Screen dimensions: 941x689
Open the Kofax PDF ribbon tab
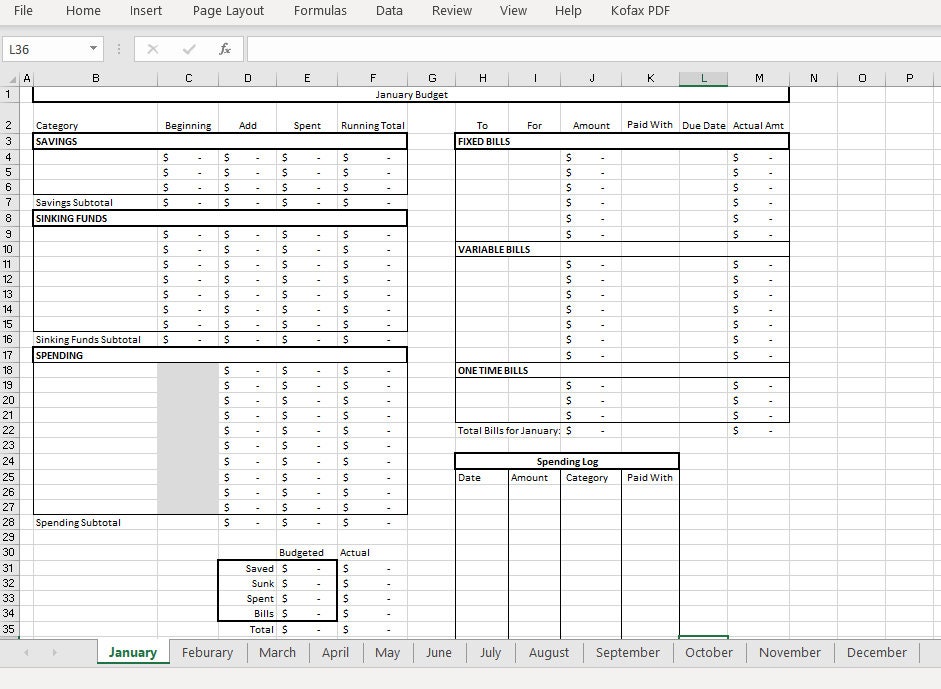pos(640,11)
